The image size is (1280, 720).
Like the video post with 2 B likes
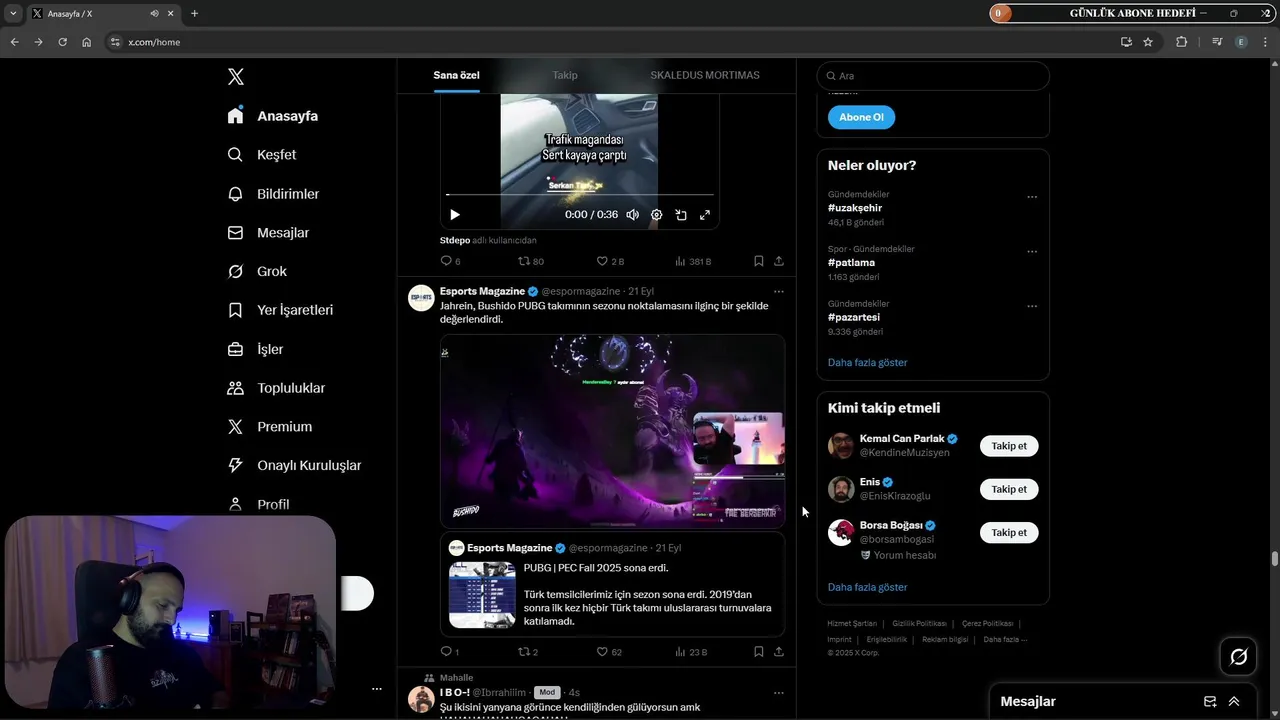coord(610,261)
